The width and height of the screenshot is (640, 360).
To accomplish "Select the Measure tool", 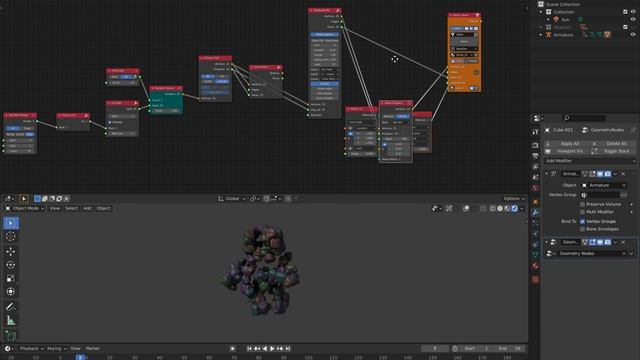I will tap(11, 321).
